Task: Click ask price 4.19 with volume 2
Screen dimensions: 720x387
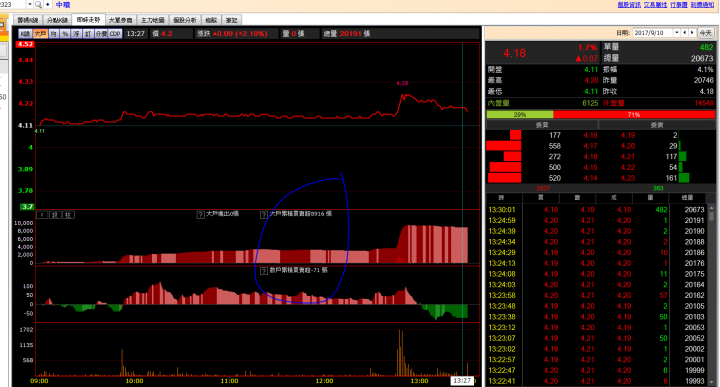Action: click(x=628, y=135)
